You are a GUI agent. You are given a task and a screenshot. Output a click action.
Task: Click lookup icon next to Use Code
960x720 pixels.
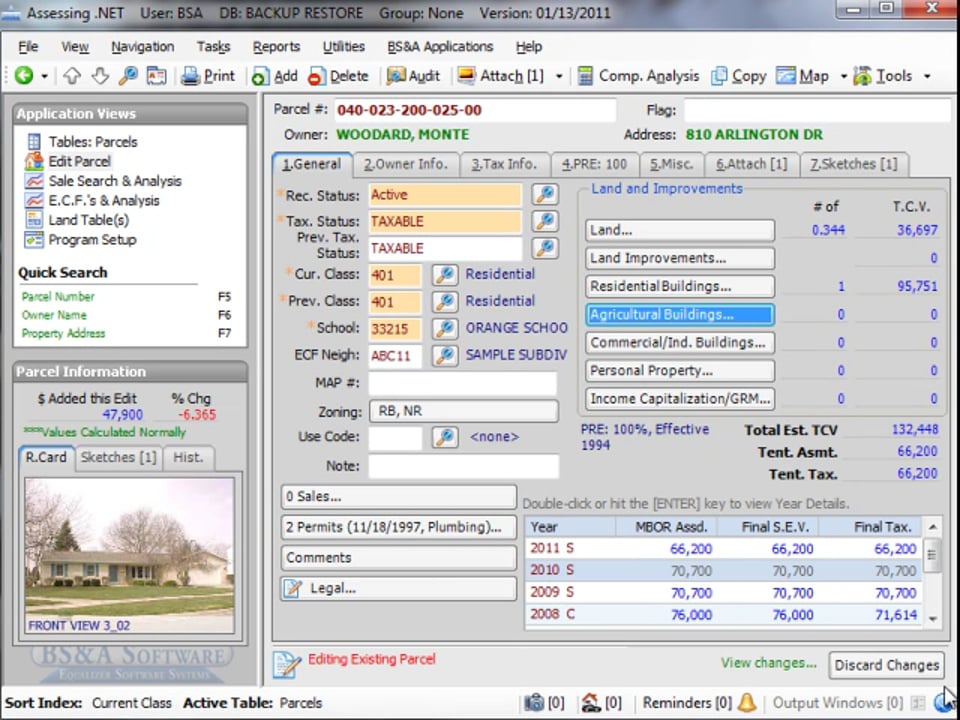pos(445,437)
